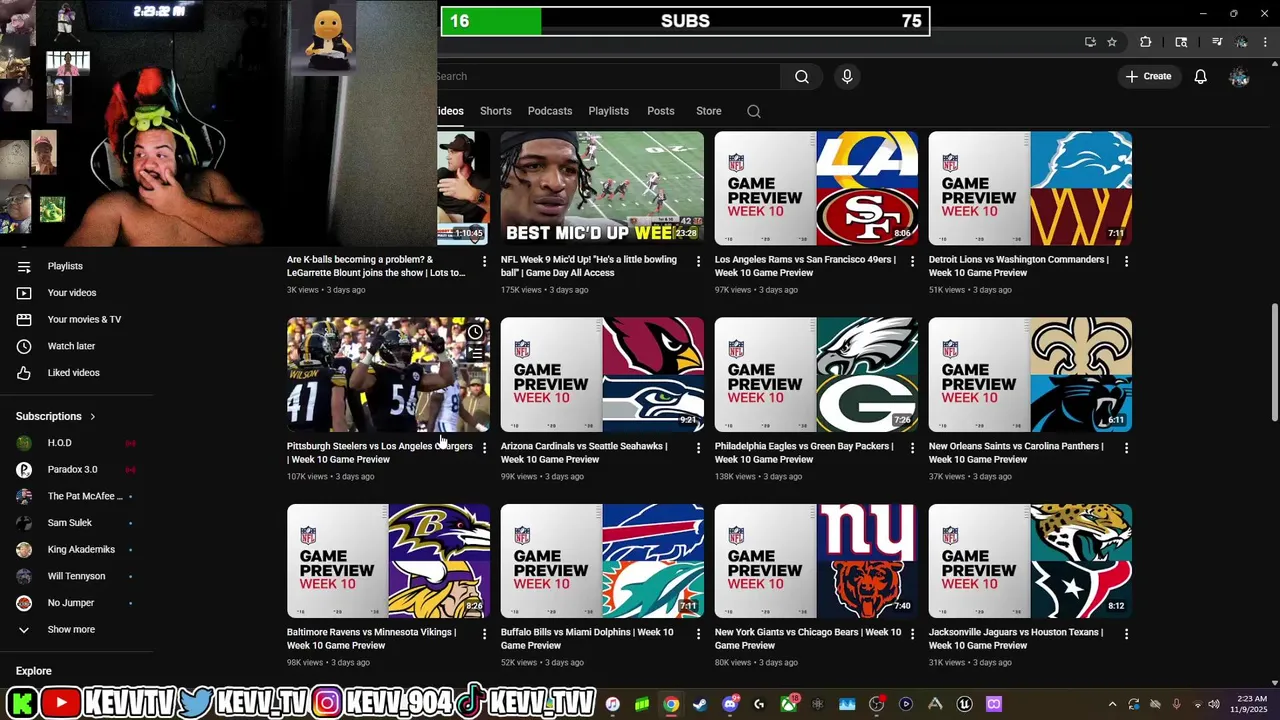Open the taskbar clock showing 2:23 AM
The width and height of the screenshot is (1280, 720).
coord(1250,704)
